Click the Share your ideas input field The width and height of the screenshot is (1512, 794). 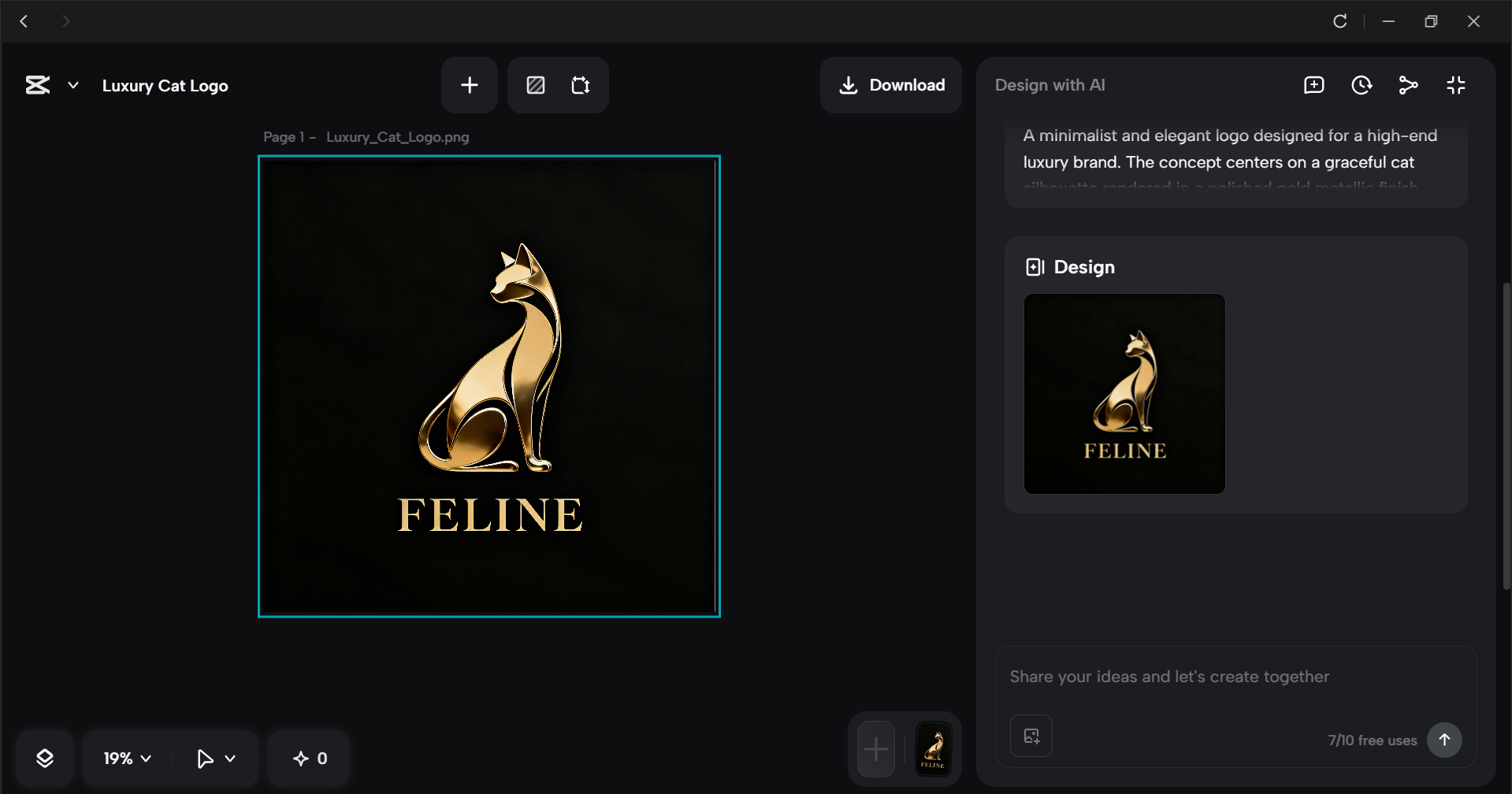tap(1169, 676)
